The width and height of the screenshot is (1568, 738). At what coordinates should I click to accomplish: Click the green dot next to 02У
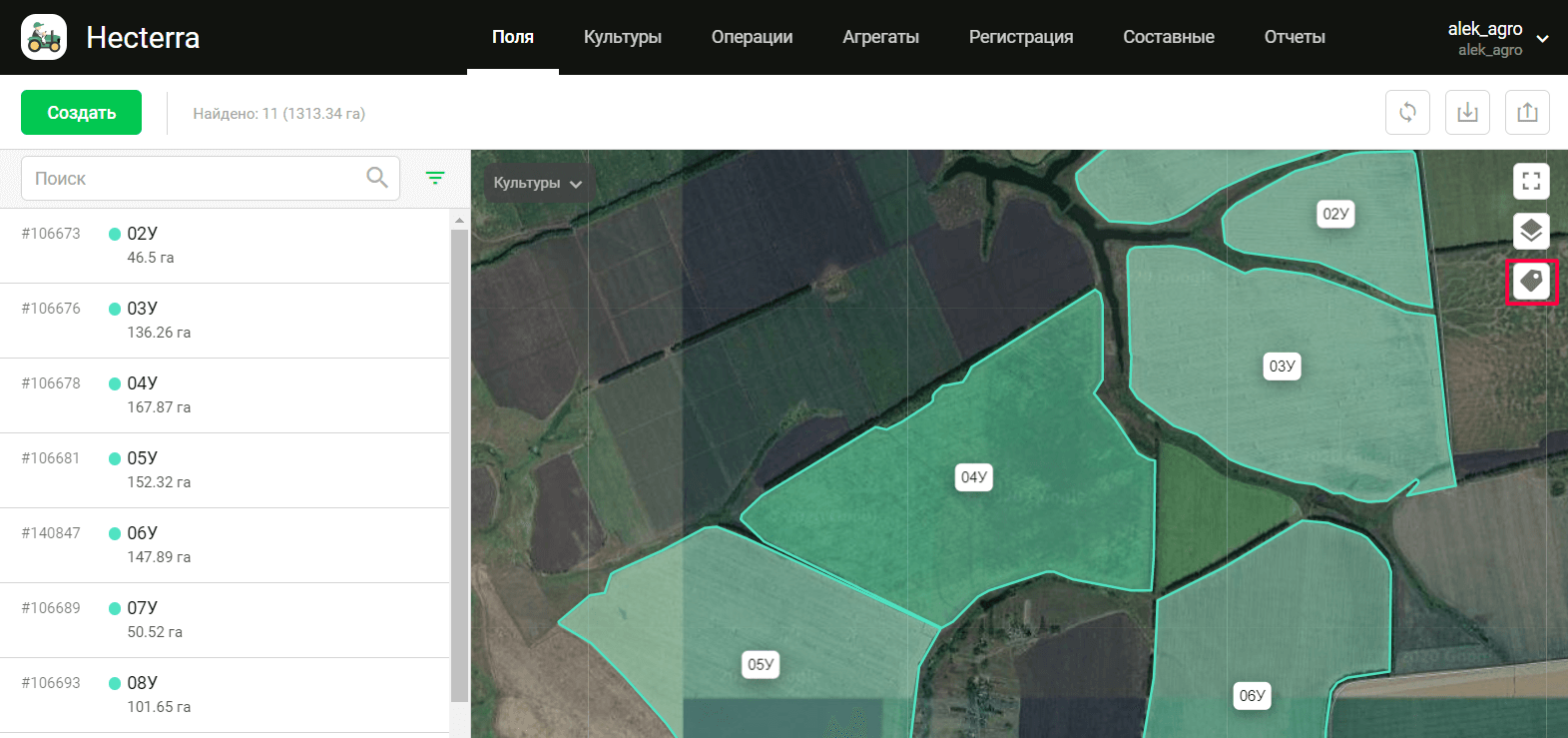point(115,234)
